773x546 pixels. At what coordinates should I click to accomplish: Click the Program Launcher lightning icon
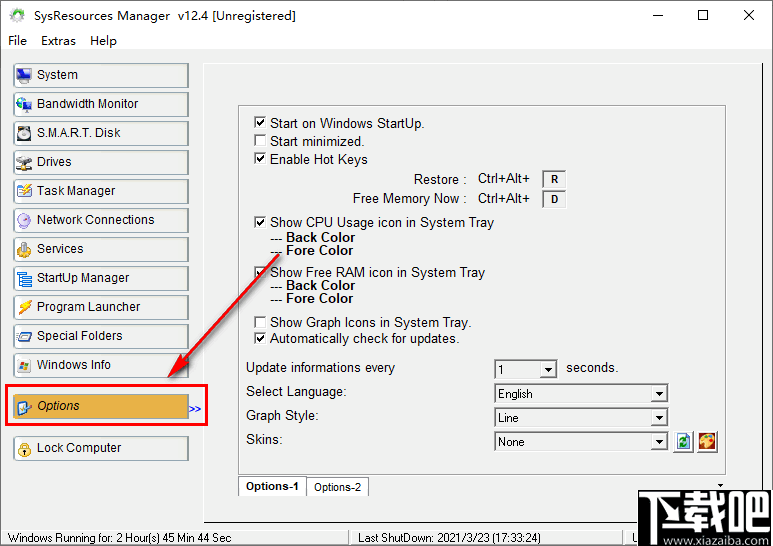pyautogui.click(x=24, y=307)
